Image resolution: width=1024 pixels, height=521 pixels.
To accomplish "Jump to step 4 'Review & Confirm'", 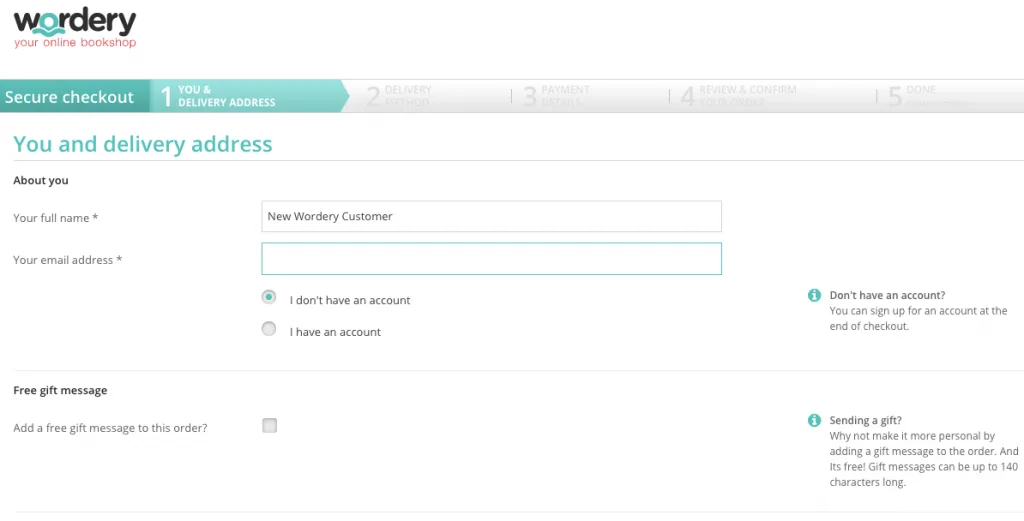I will point(738,96).
